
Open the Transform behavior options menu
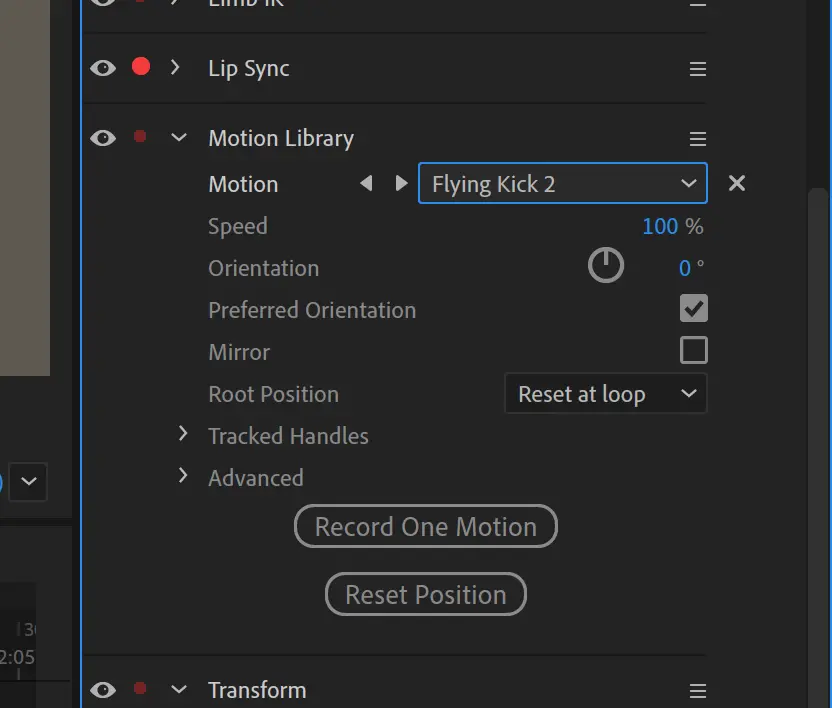click(697, 690)
